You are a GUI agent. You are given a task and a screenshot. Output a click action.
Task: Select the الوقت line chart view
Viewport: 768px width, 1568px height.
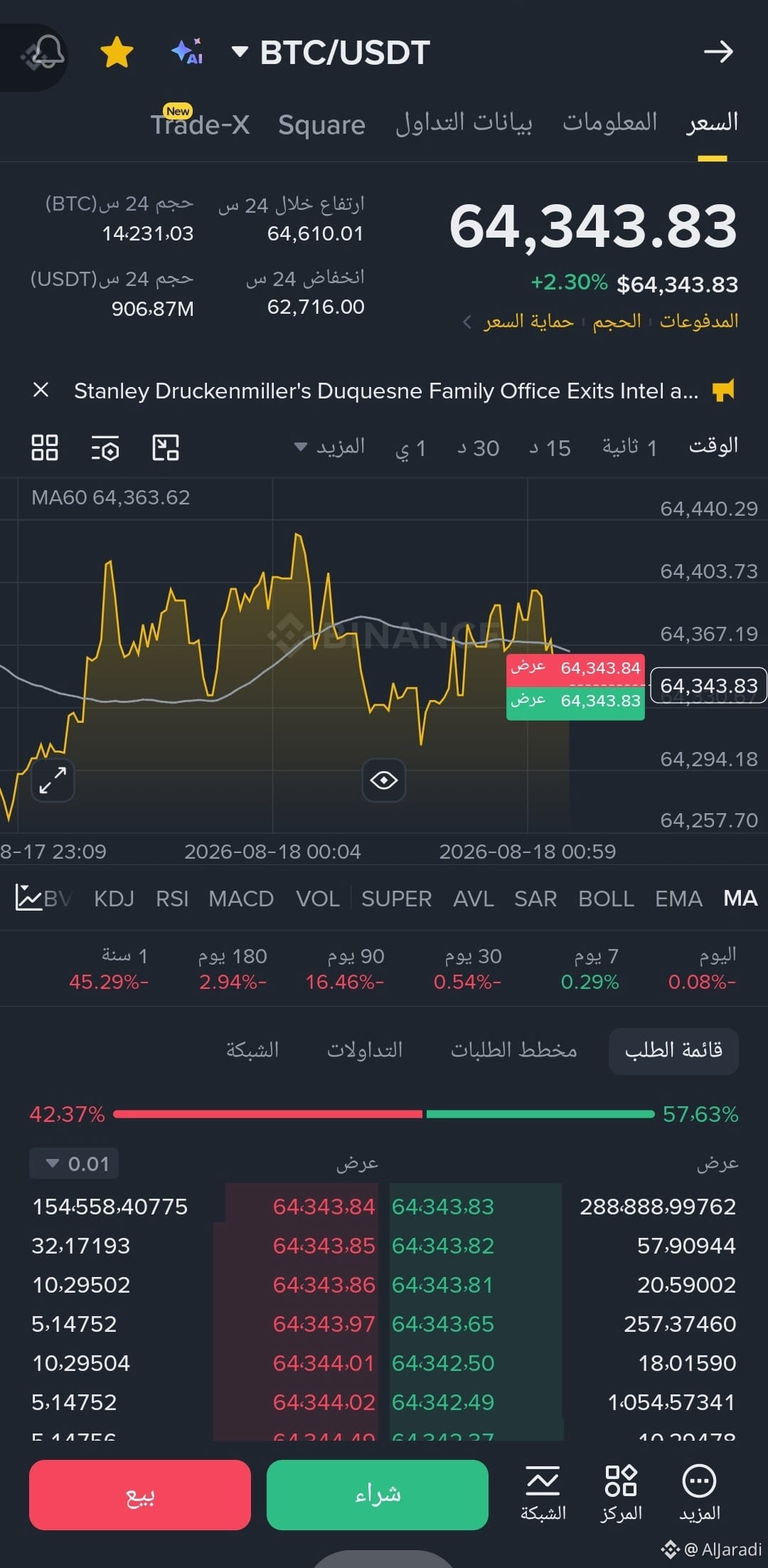click(x=713, y=446)
